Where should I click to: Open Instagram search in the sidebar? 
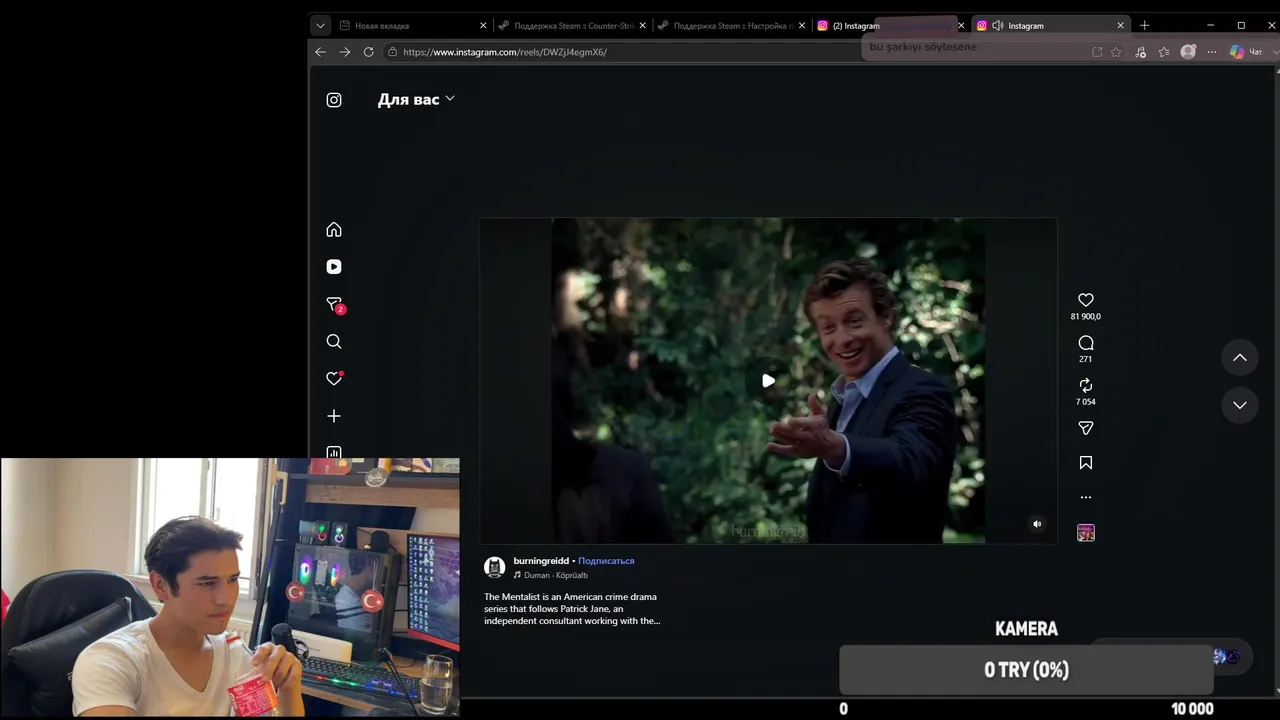pyautogui.click(x=334, y=342)
